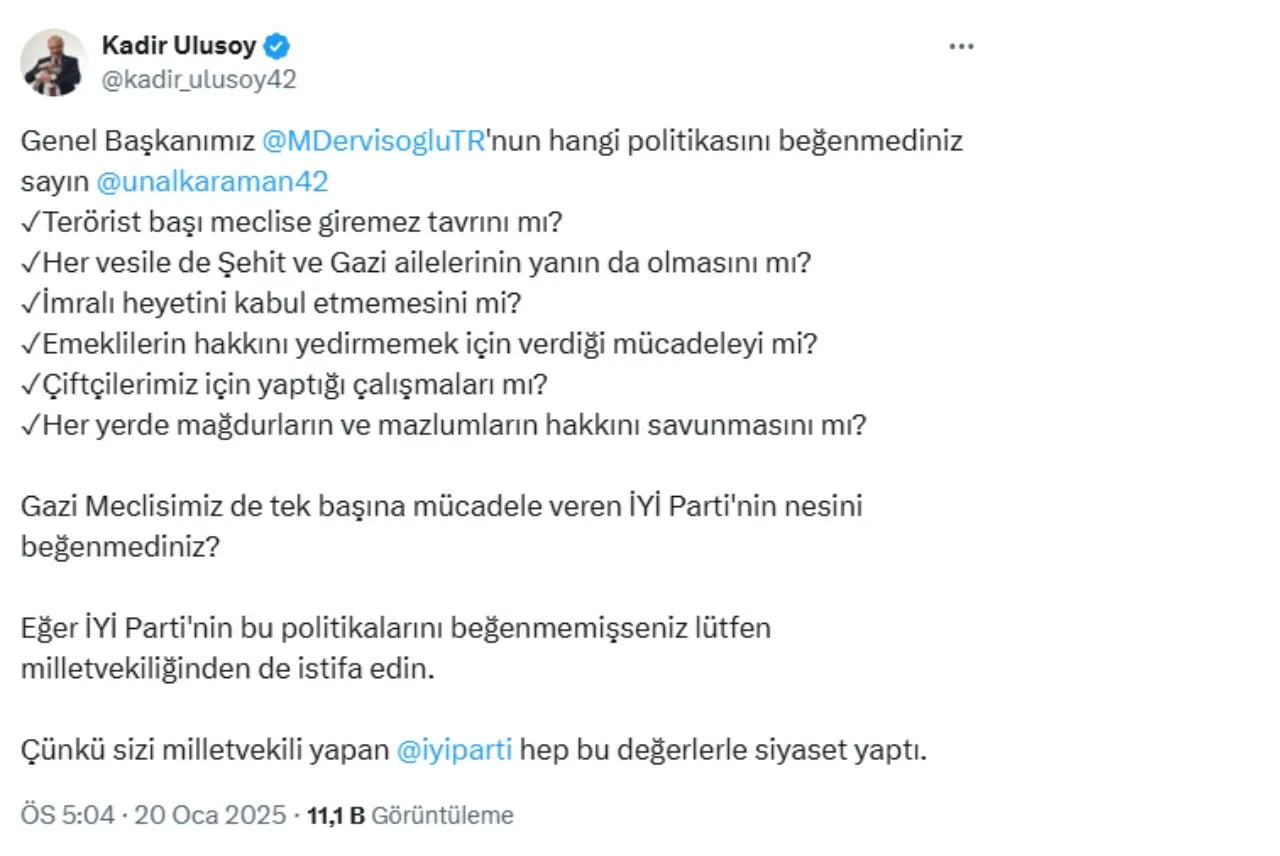Open the Kadir Ulusoy display name link

coord(179,45)
